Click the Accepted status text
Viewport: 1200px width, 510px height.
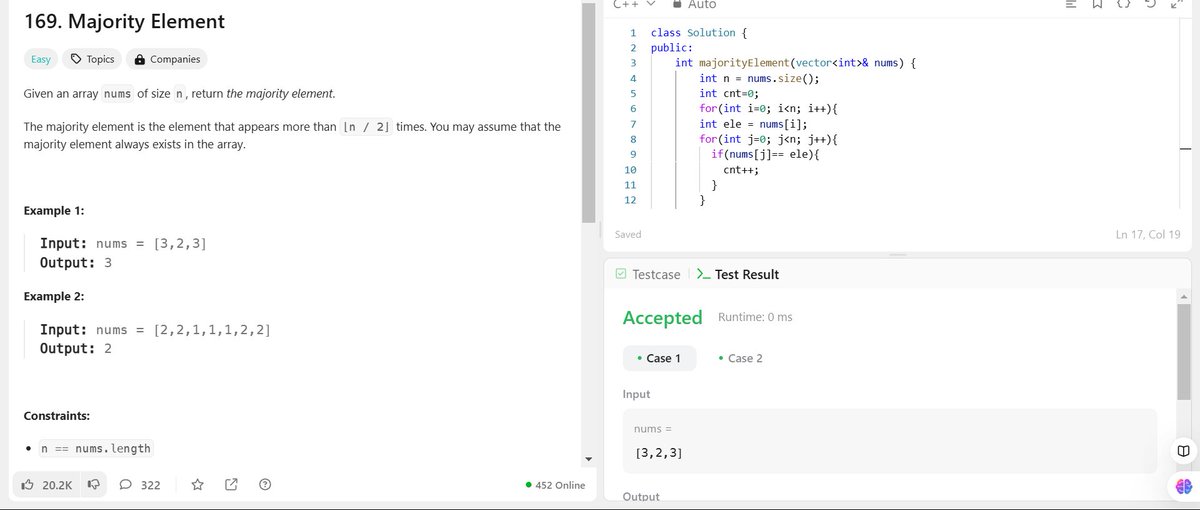pos(662,318)
